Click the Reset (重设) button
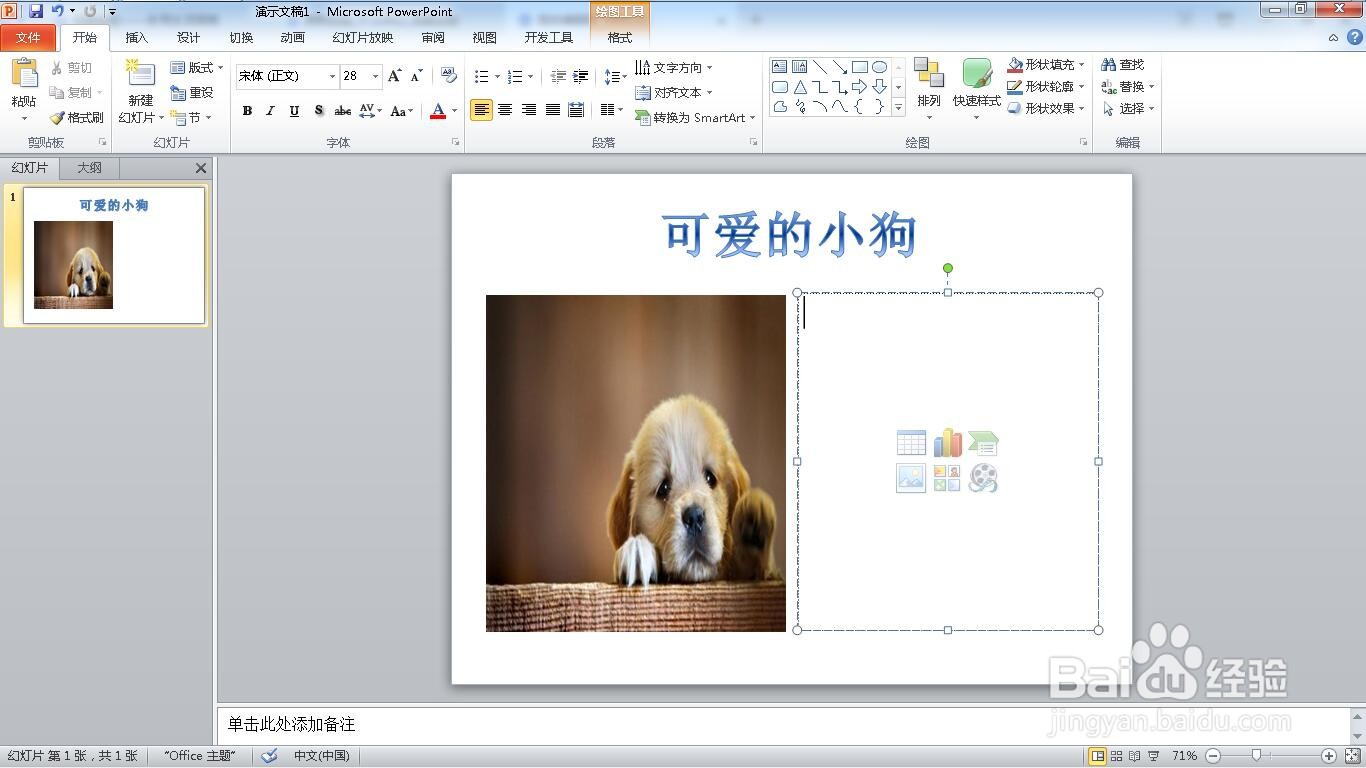Screen dimensions: 1366x768 [192, 93]
